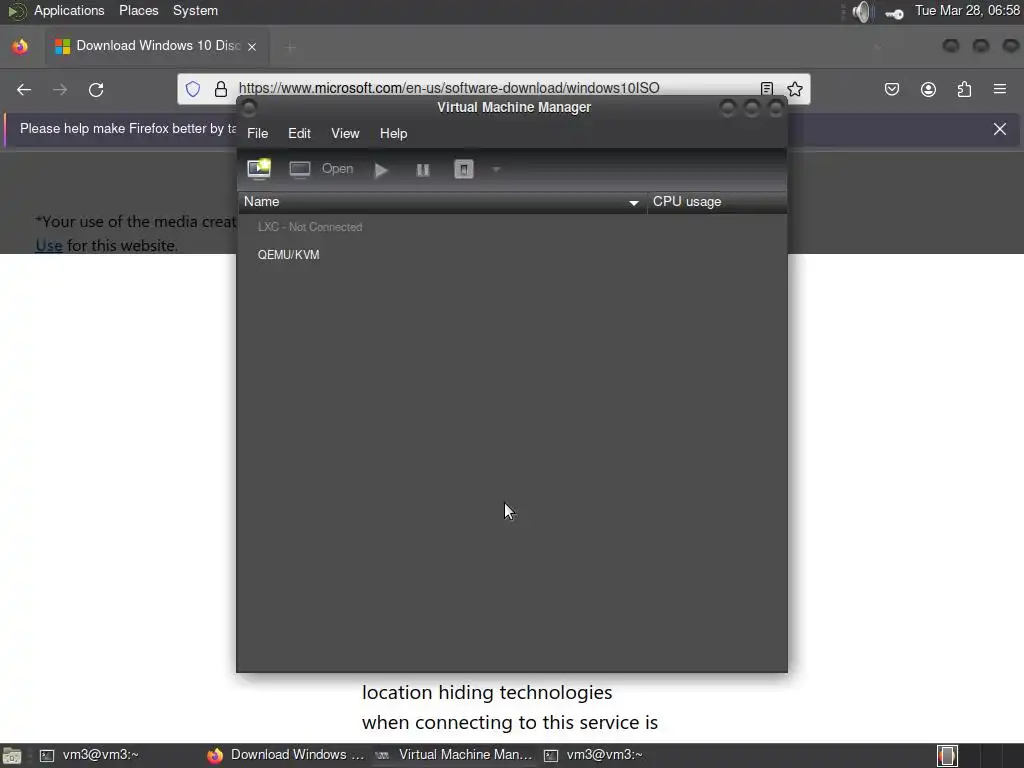This screenshot has width=1024, height=768.
Task: Click the show desktop icon in taskbar
Action: coord(12,756)
